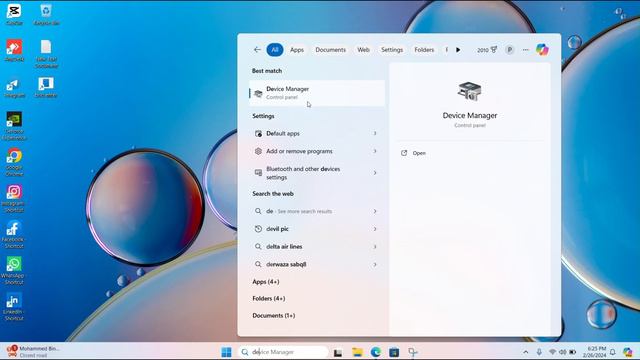The width and height of the screenshot is (640, 360).
Task: Open CapCut desktop shortcut
Action: [x=14, y=14]
